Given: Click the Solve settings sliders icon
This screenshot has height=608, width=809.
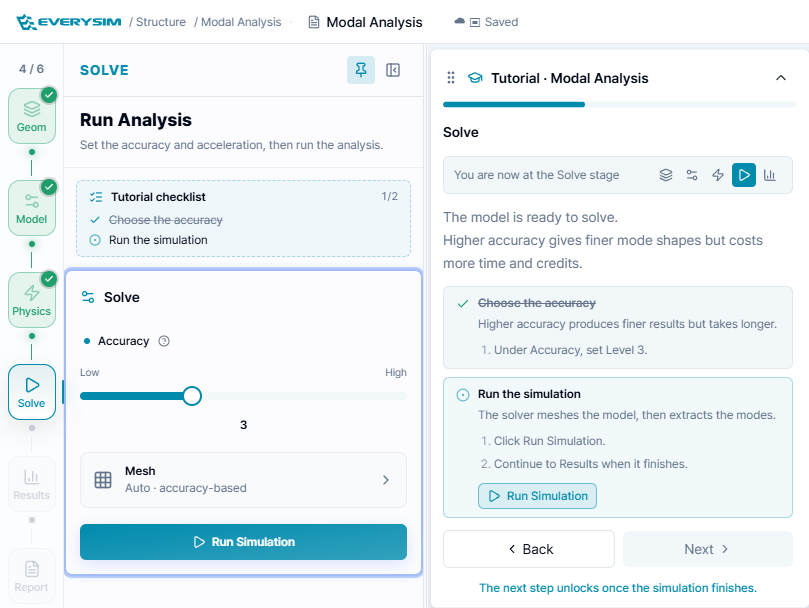Looking at the screenshot, I should (x=88, y=297).
